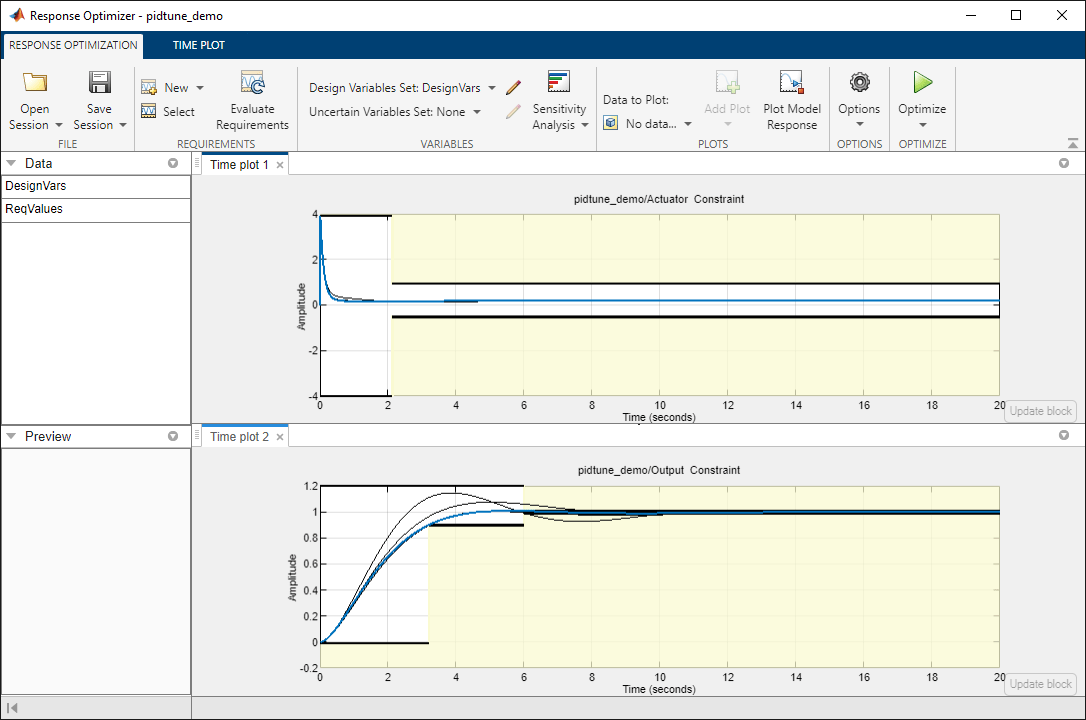The image size is (1086, 720).
Task: Select the Time plot 2 tab
Action: (239, 437)
